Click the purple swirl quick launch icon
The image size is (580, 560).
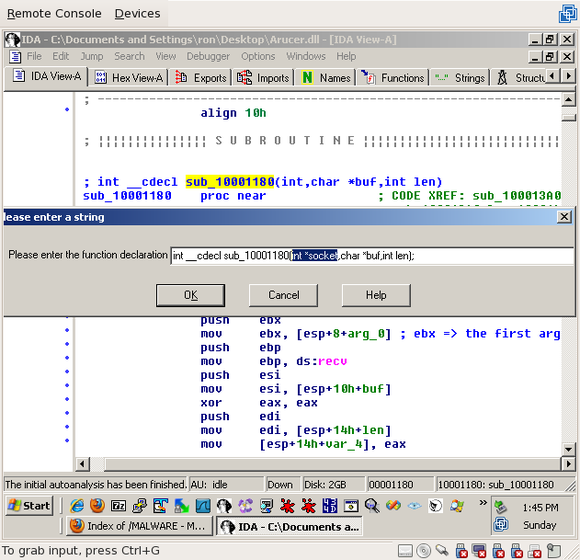tap(245, 505)
